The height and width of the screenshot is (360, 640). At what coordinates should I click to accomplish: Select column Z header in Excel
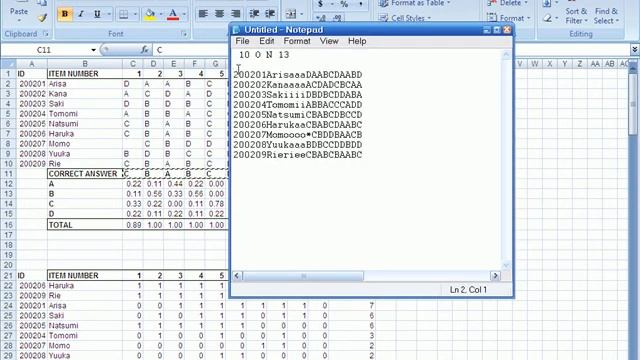click(x=579, y=64)
